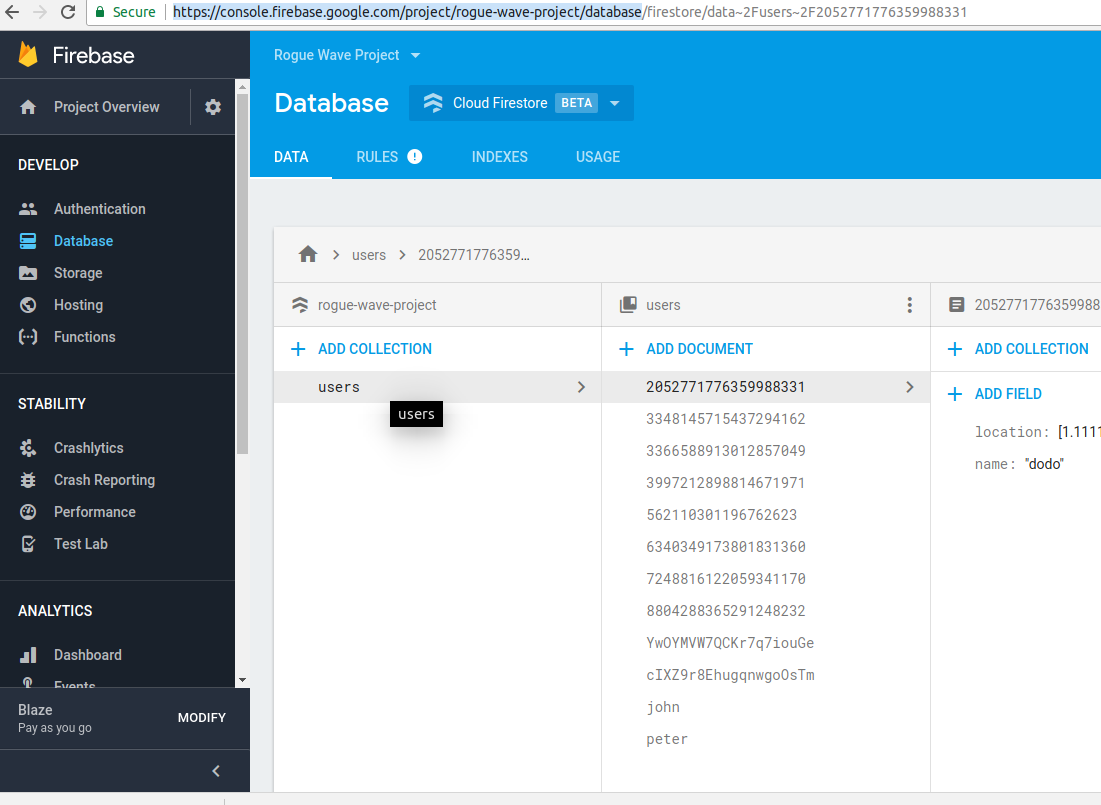This screenshot has height=805, width=1101.
Task: Open the Usage tab
Action: click(x=597, y=157)
